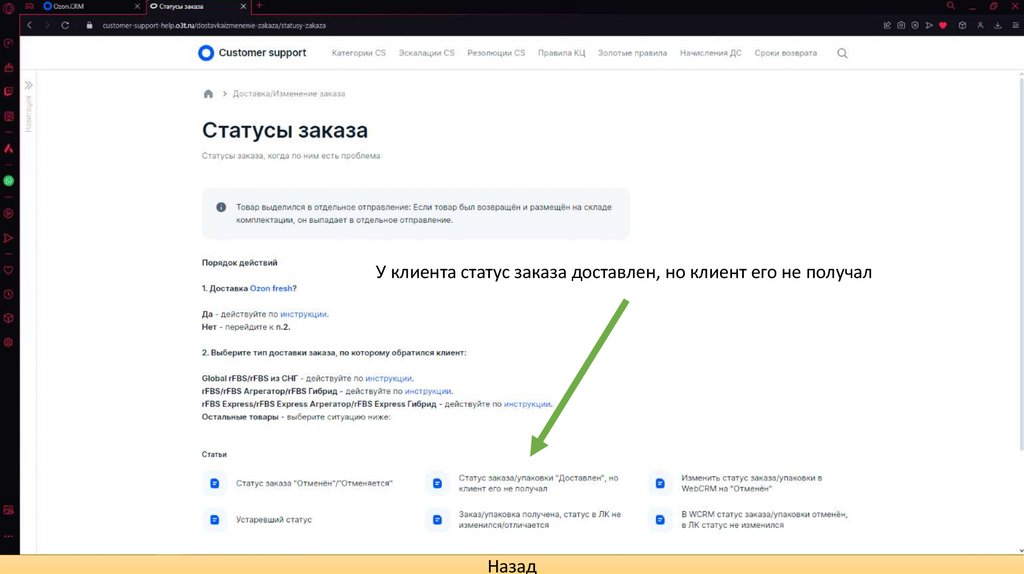Screen dimensions: 1024x574
Task: Open инструкции link for rFBS Express
Action: coord(527,404)
